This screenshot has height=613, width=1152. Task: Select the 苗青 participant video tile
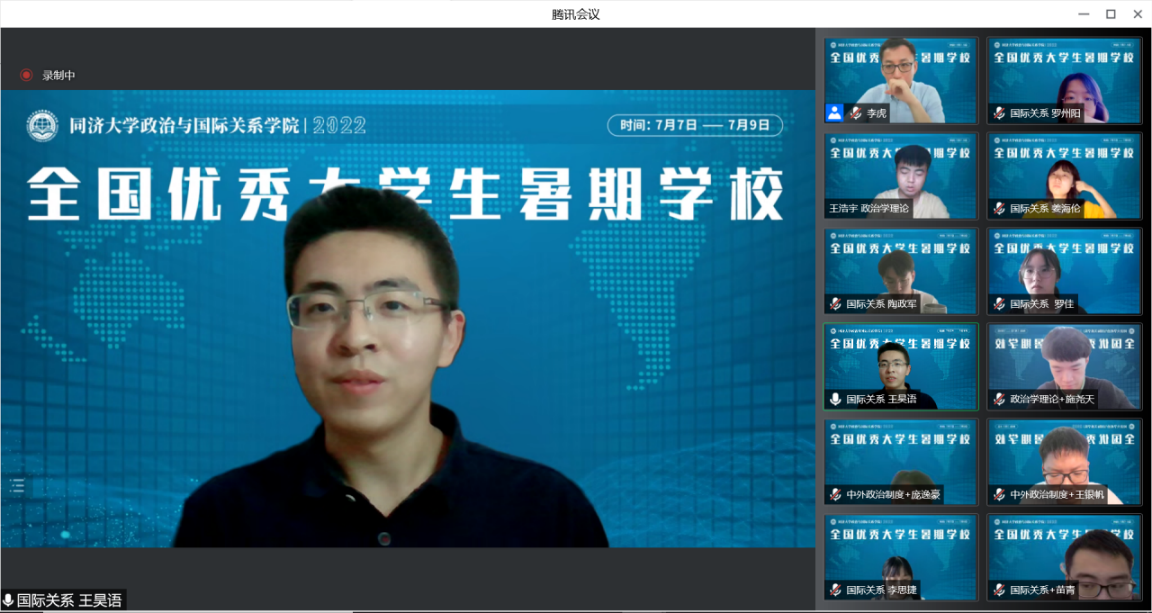1064,555
